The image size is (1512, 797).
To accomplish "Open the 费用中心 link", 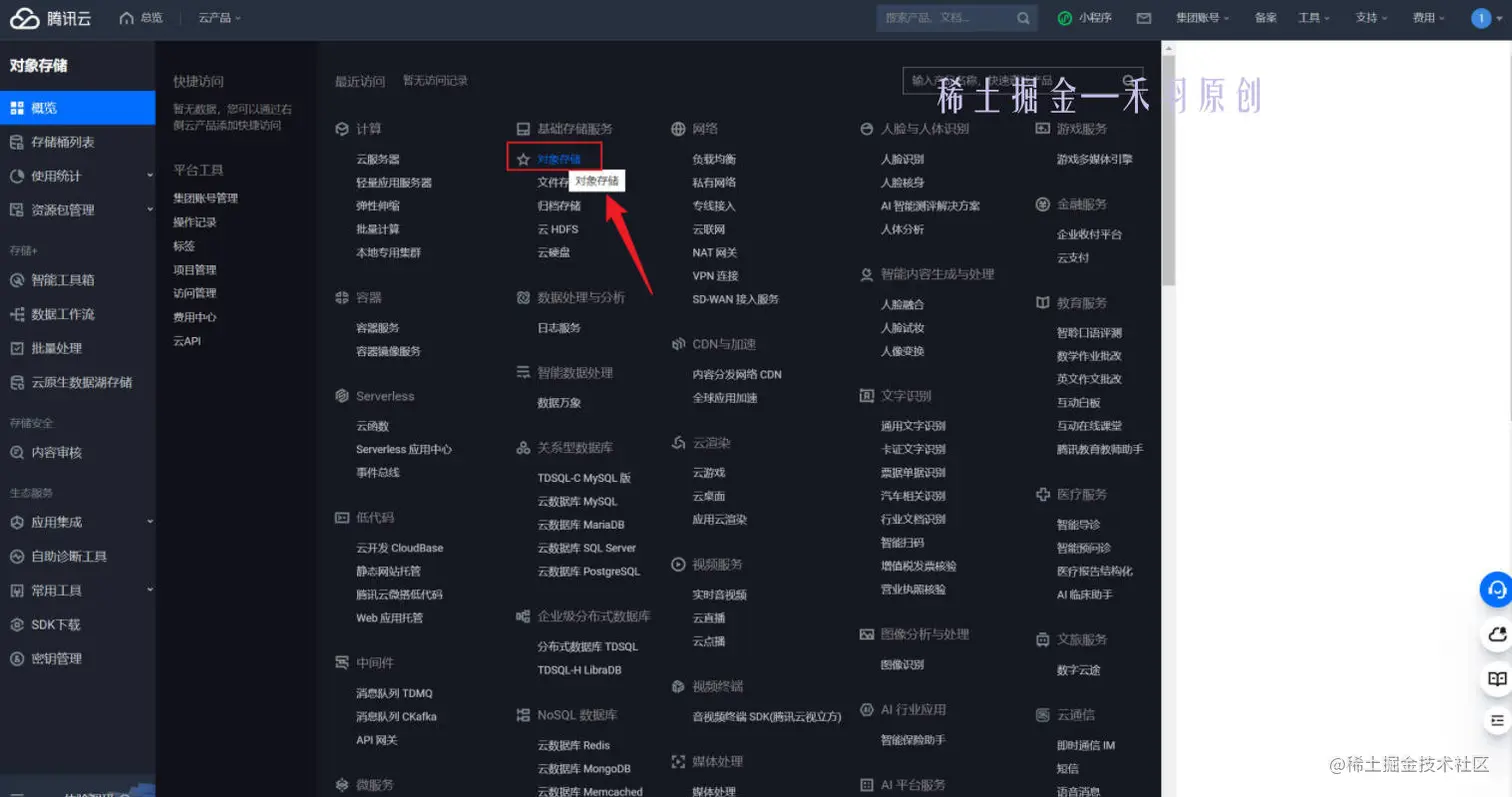I will click(x=194, y=317).
